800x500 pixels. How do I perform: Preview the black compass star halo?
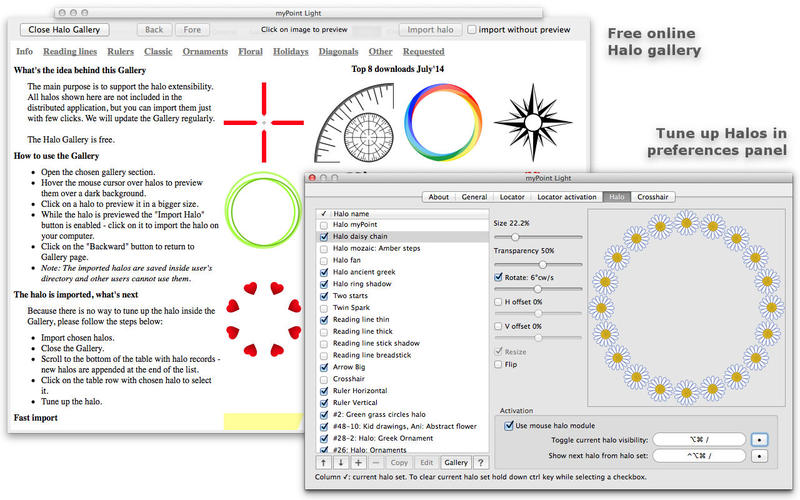click(x=533, y=122)
